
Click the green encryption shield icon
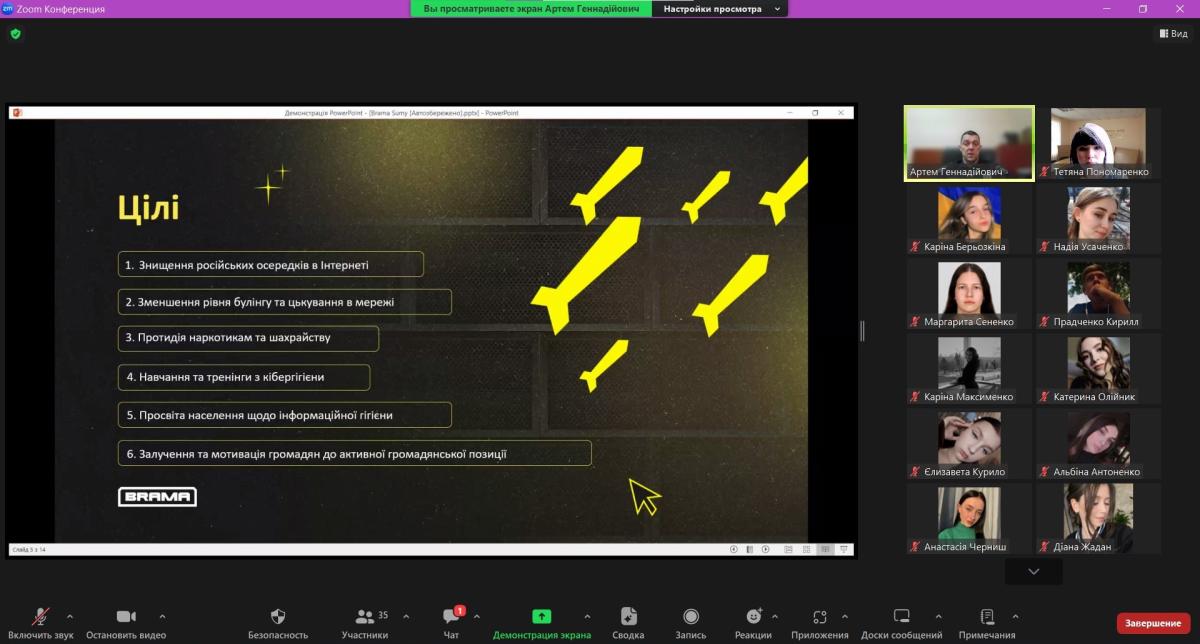15,33
